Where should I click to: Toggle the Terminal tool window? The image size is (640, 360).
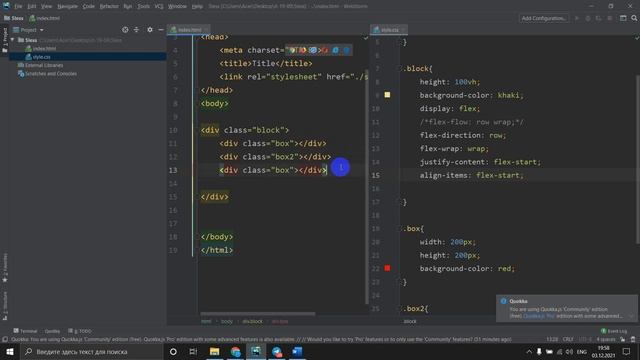[25, 331]
